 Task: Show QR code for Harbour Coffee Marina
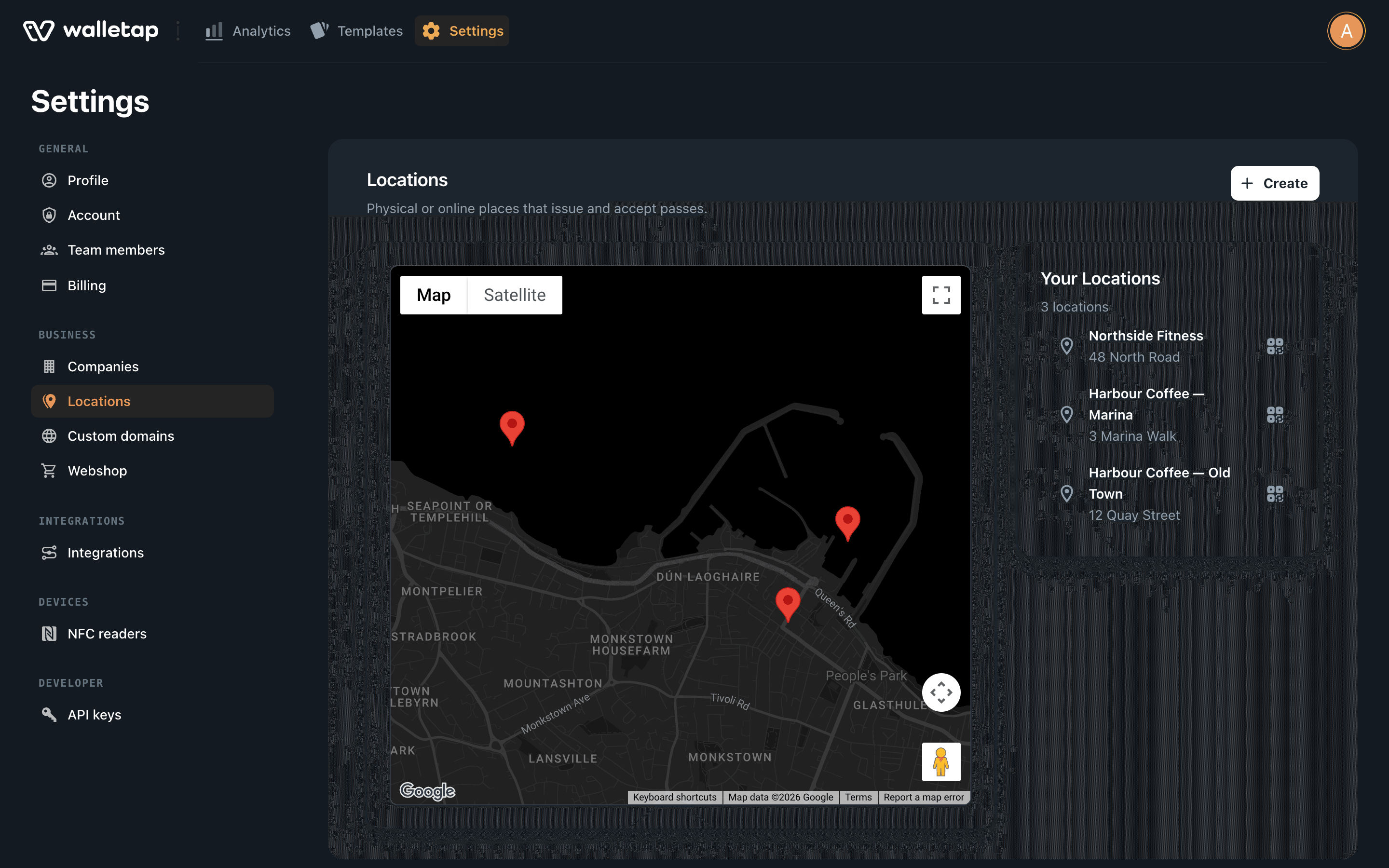1275,415
